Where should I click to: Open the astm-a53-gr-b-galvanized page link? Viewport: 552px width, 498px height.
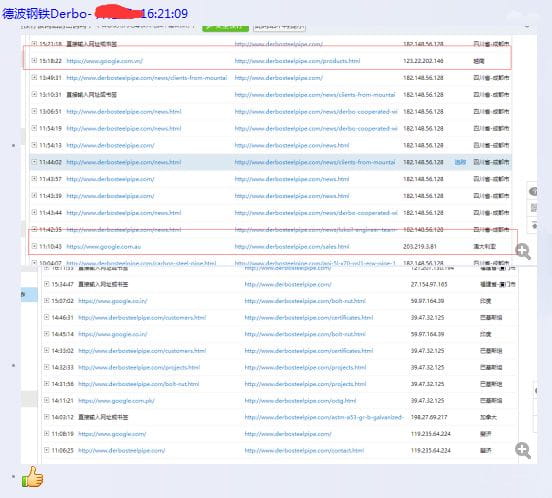click(x=324, y=417)
